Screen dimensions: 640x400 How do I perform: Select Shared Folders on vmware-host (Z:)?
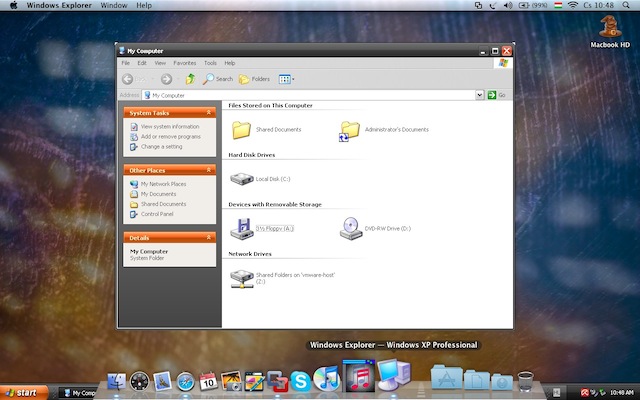242,279
